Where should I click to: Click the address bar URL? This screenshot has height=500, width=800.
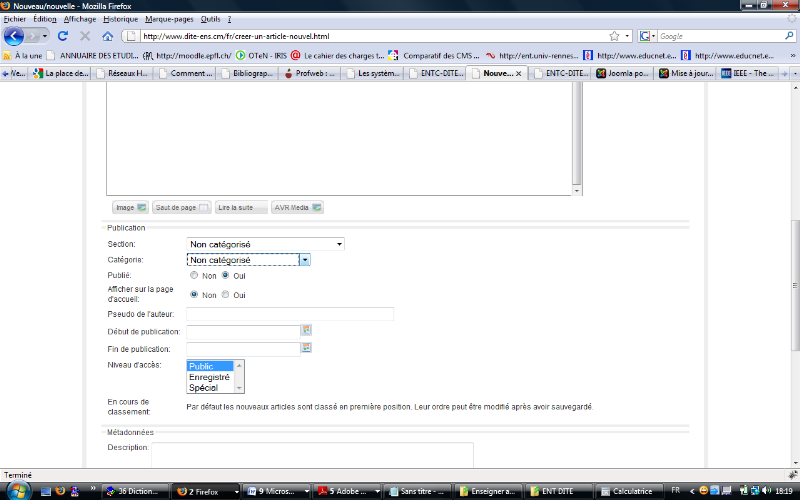click(x=236, y=36)
